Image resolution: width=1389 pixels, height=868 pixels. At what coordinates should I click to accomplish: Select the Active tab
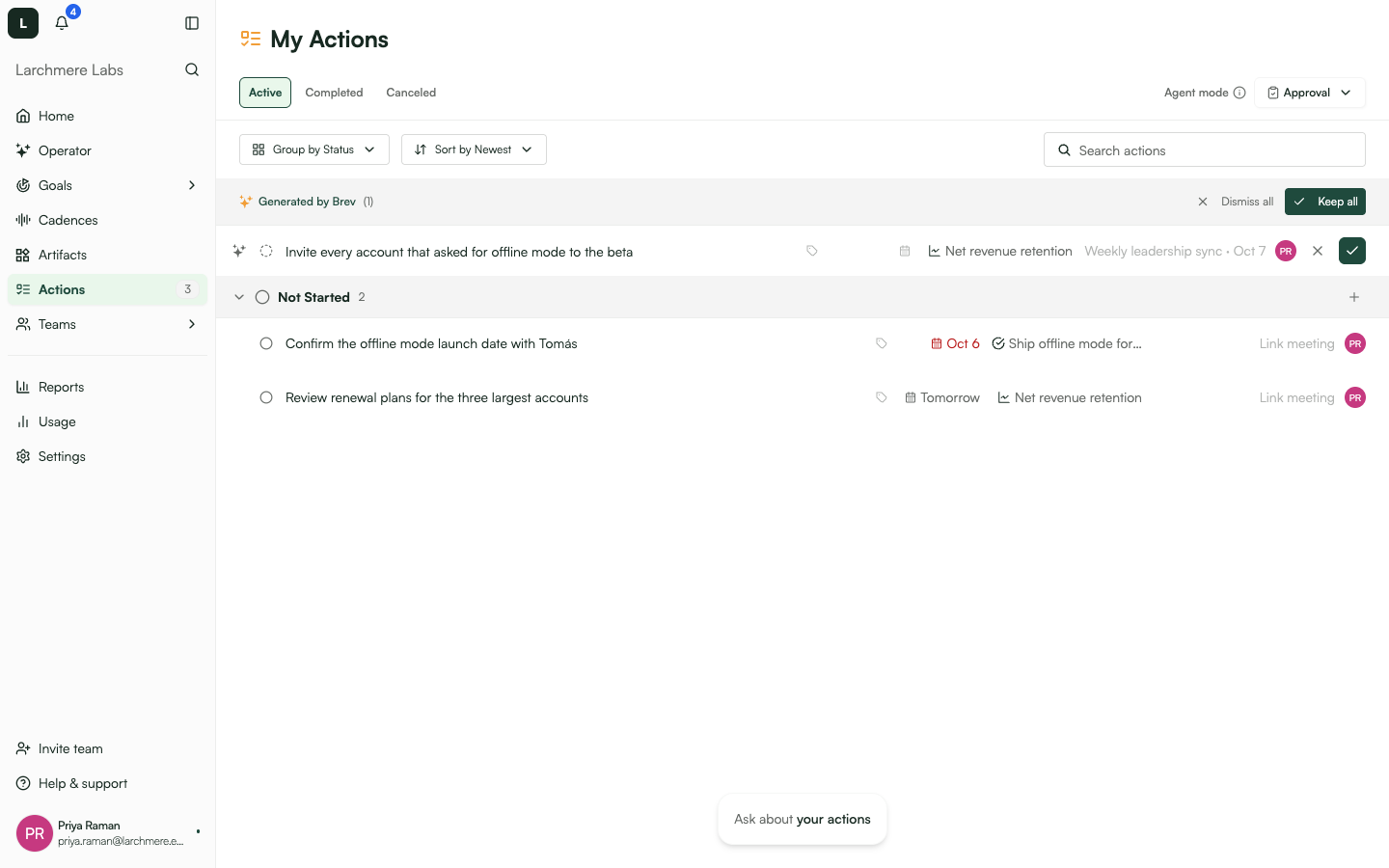click(x=265, y=93)
